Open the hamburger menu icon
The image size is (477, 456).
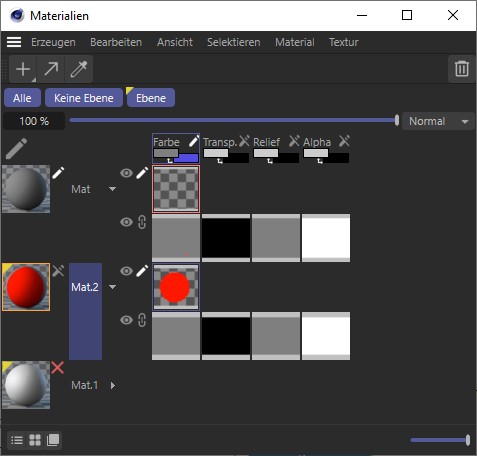(14, 42)
